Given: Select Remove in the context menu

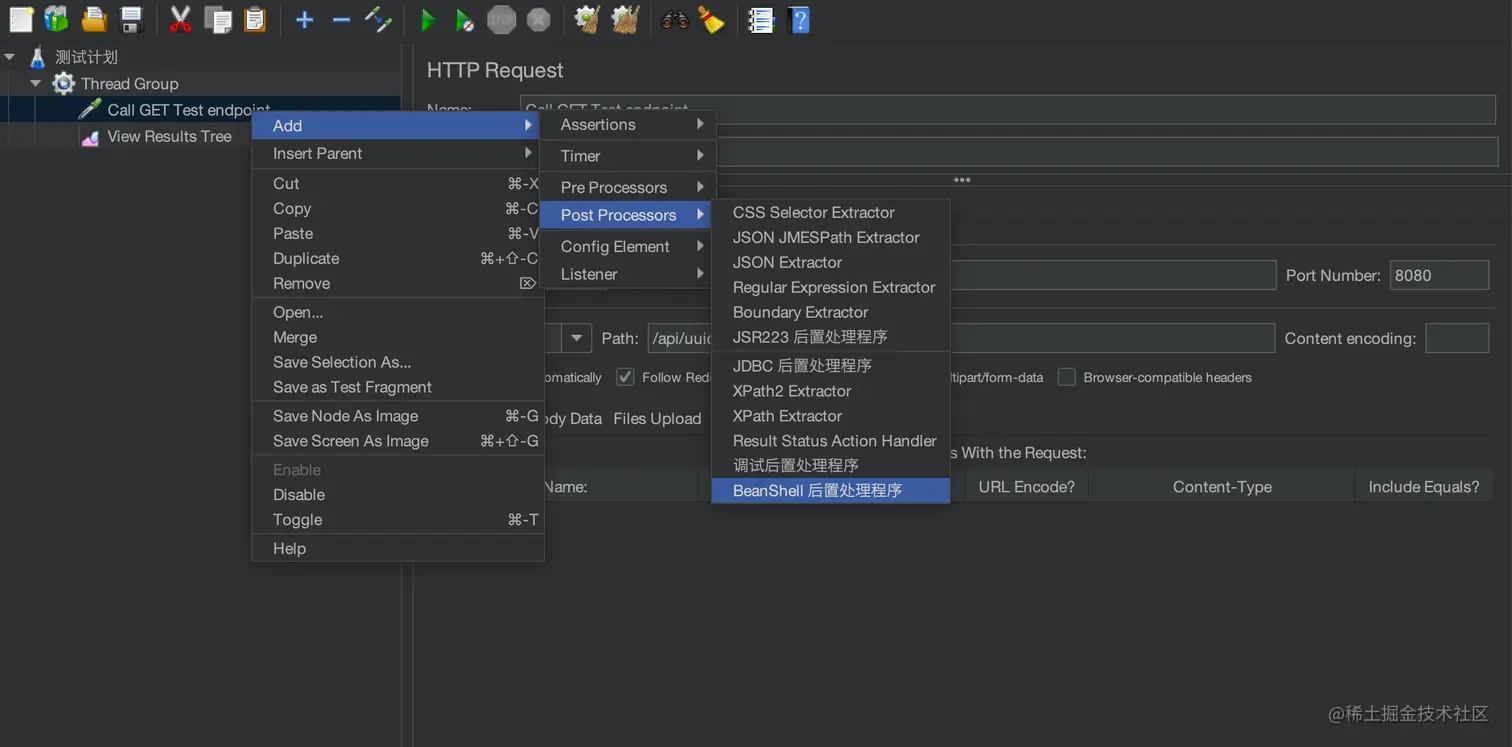Looking at the screenshot, I should click(397, 283).
